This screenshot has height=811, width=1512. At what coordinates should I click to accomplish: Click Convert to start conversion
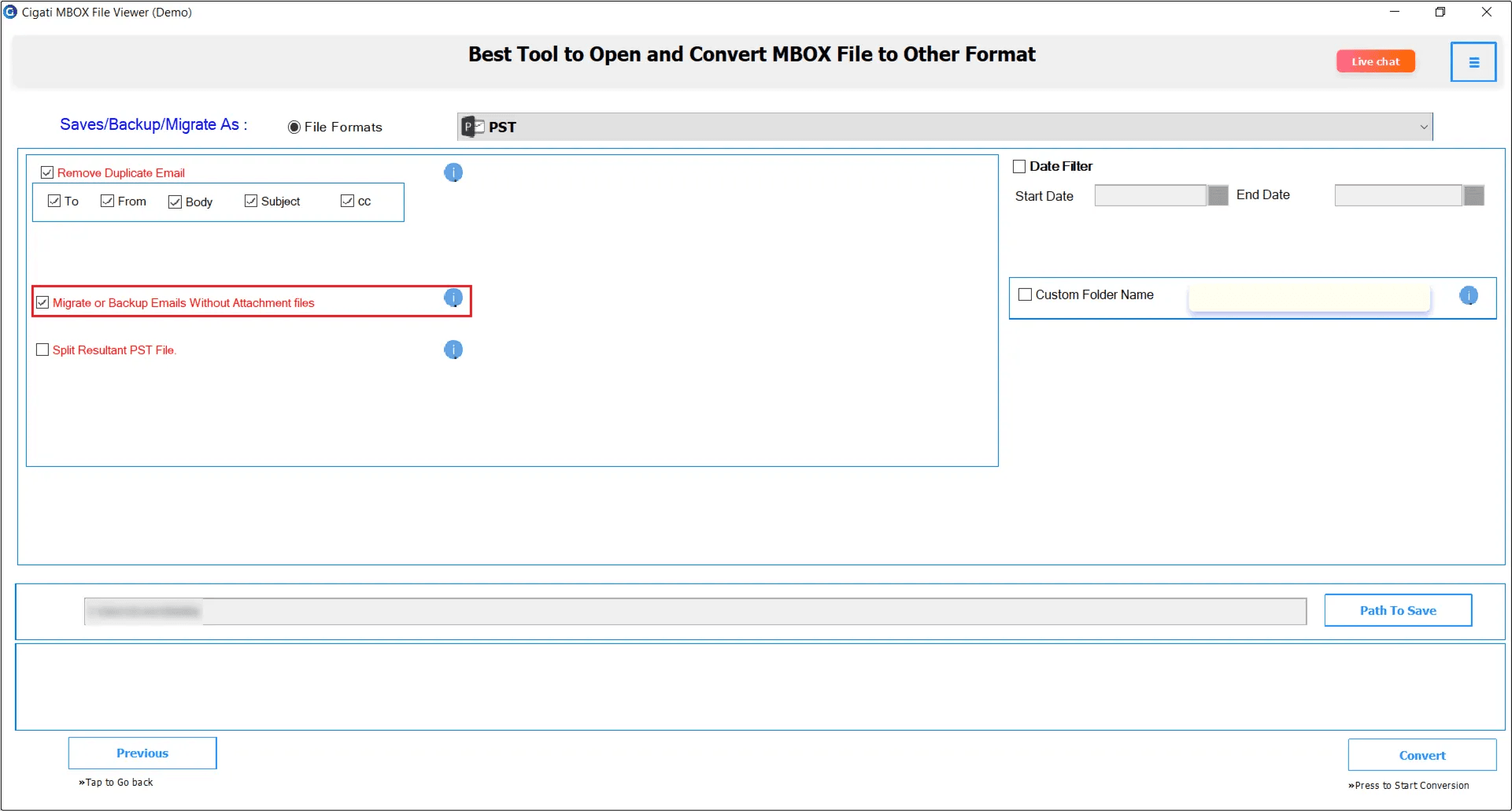coord(1422,755)
